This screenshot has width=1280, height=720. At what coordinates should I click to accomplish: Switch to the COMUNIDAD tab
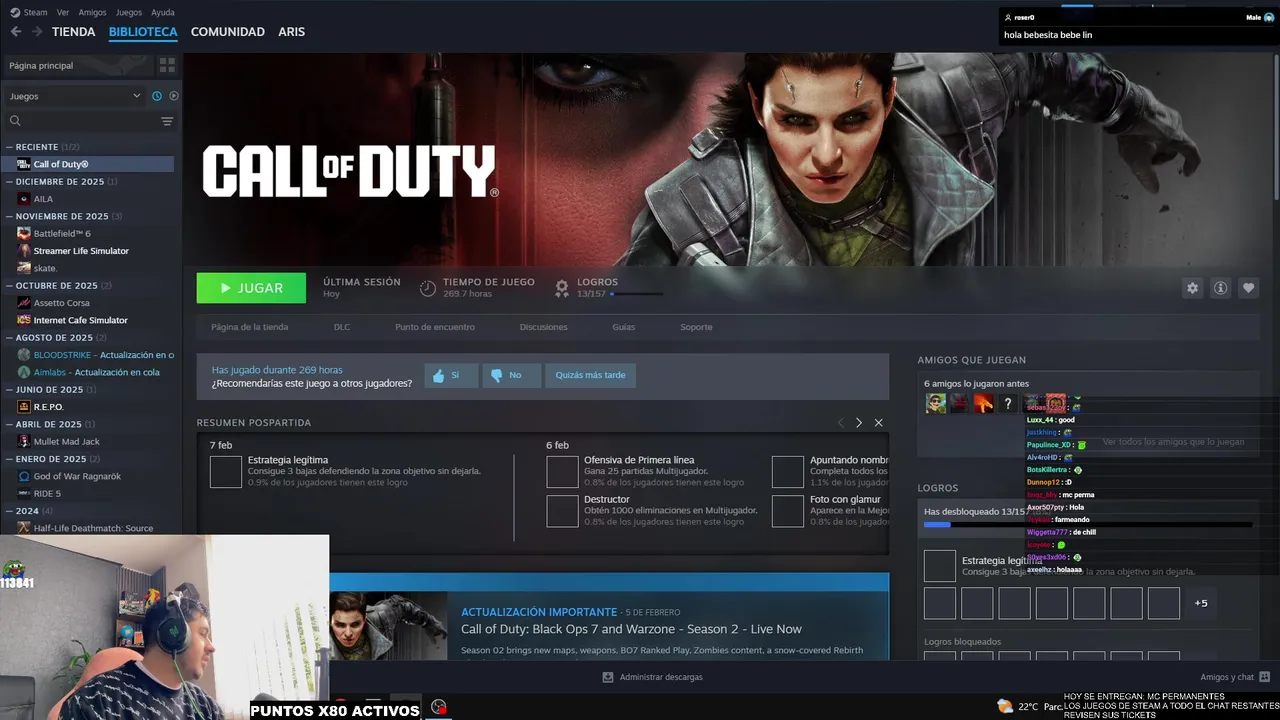click(x=228, y=32)
